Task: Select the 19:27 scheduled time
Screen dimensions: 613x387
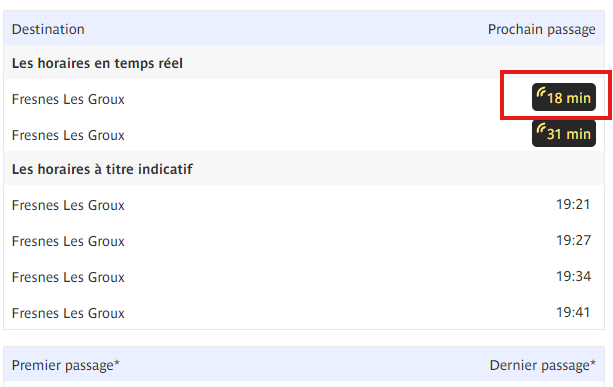Action: (x=574, y=240)
